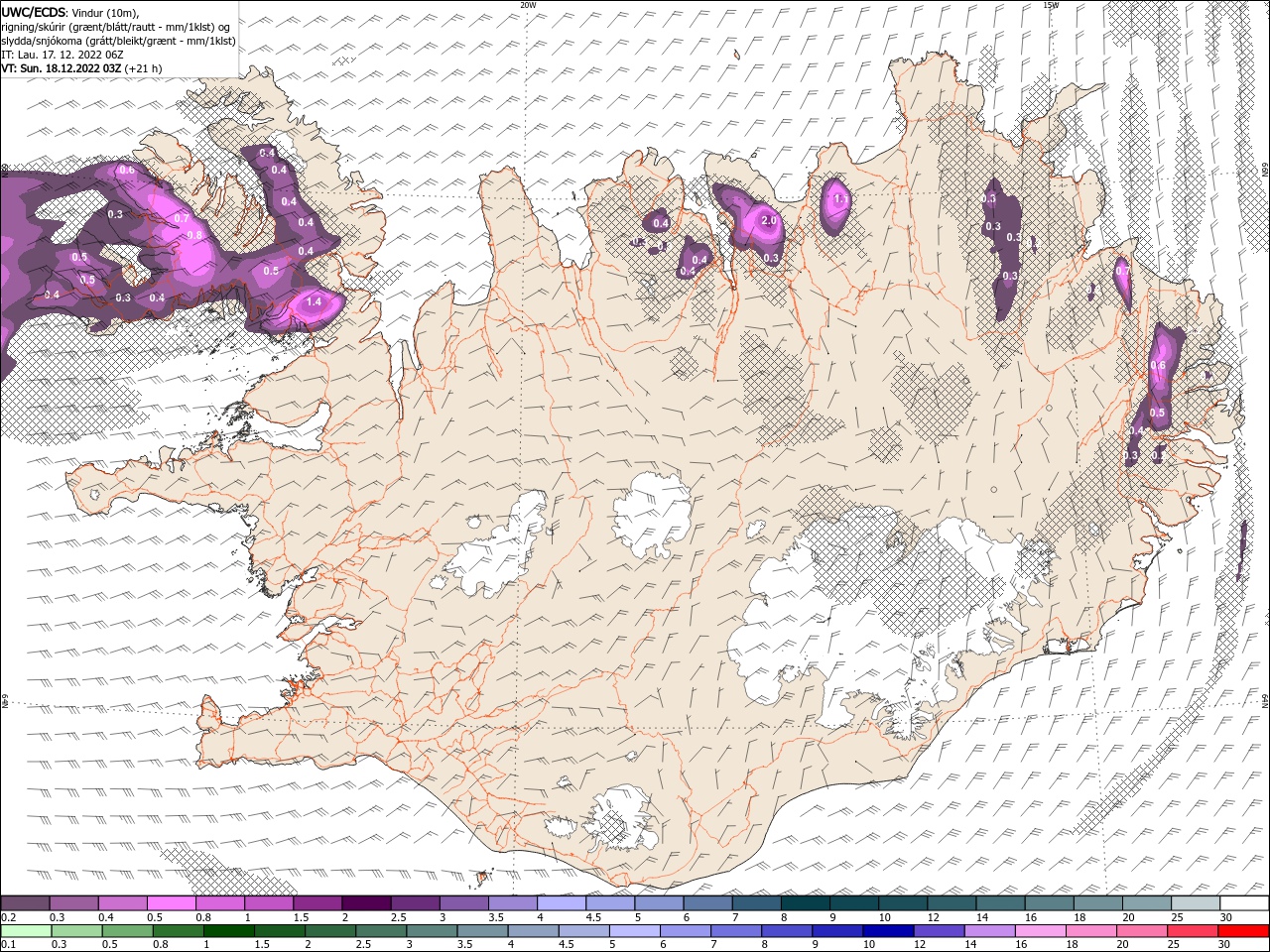Pick the upper legend swatch starting at 1.5

[x=317, y=903]
